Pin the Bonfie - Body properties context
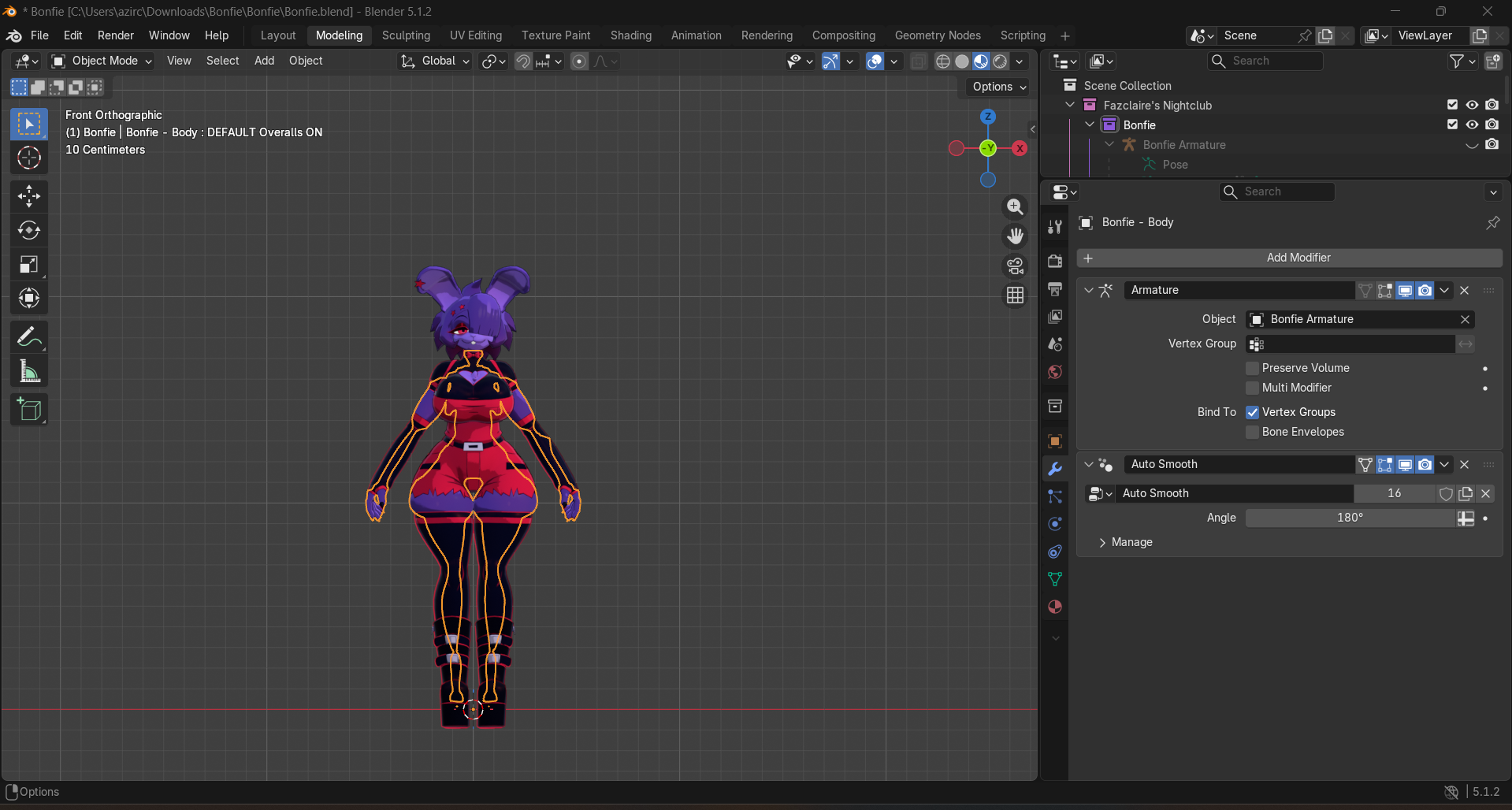Screen dimensions: 1512x810 pos(1492,223)
